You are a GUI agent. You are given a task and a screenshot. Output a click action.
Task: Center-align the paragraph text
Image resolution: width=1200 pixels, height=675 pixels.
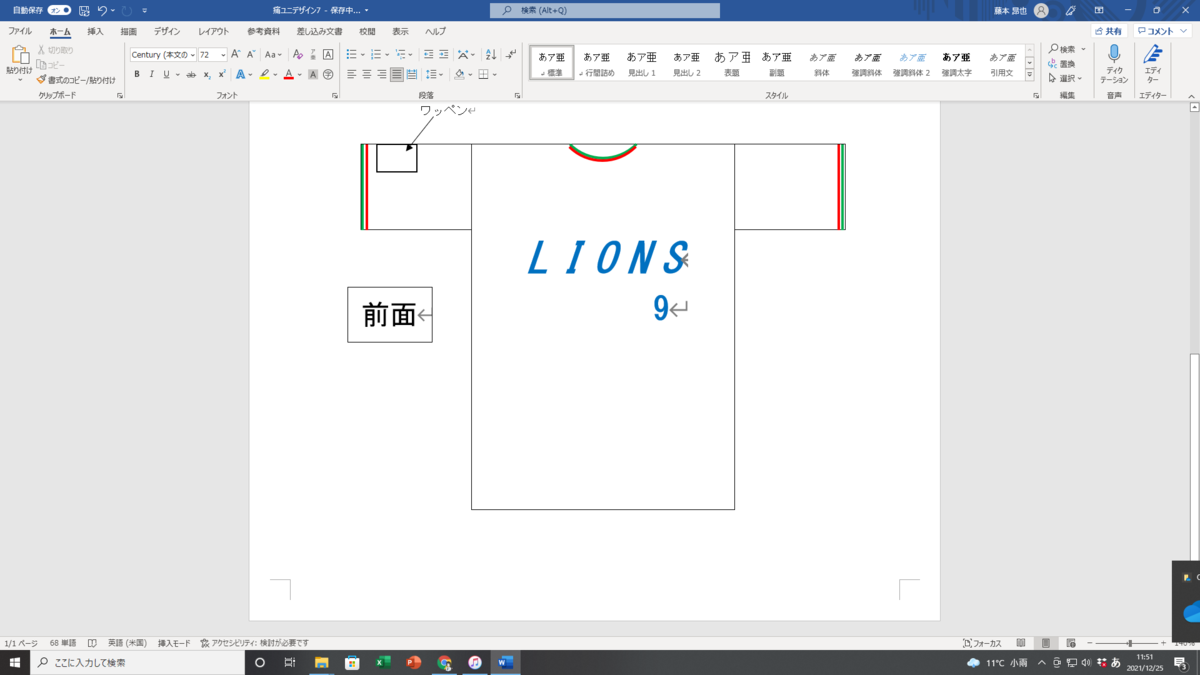pyautogui.click(x=367, y=74)
